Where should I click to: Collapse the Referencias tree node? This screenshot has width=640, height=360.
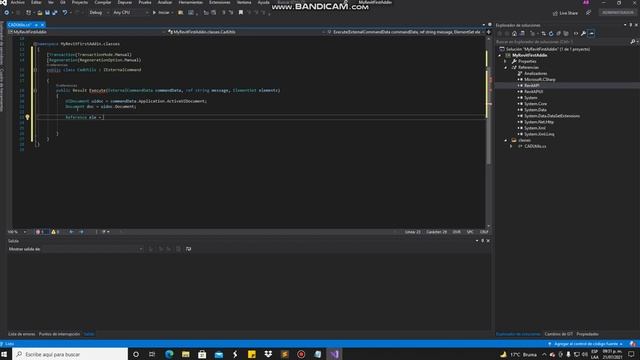(x=505, y=67)
